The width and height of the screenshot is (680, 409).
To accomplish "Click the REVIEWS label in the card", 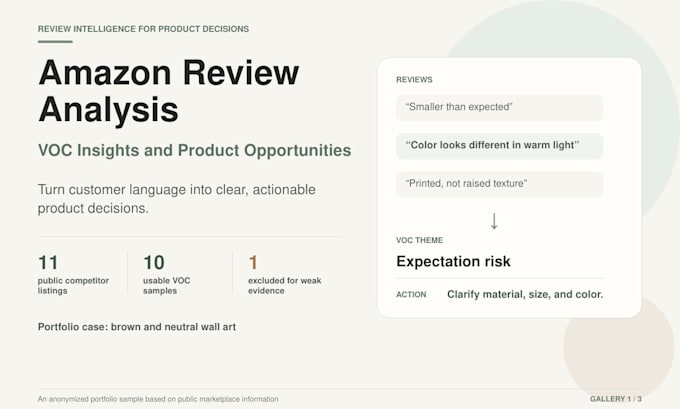I will pyautogui.click(x=414, y=80).
